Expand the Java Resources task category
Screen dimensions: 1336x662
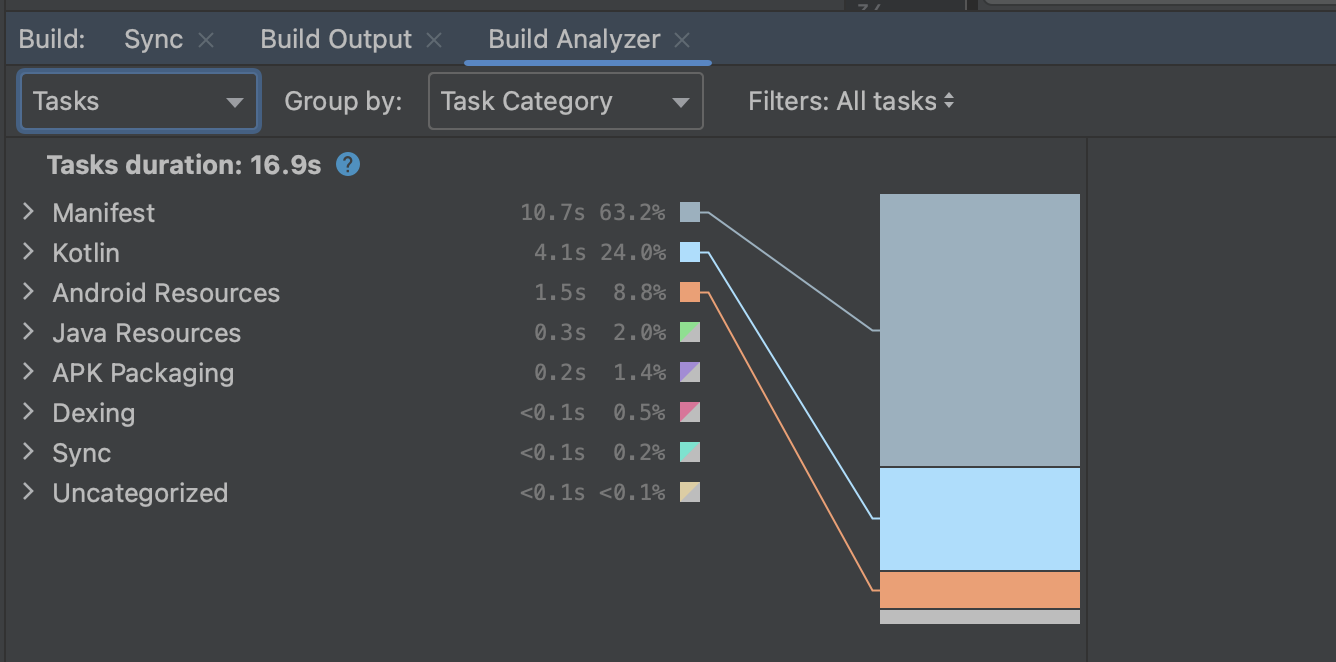coord(26,332)
